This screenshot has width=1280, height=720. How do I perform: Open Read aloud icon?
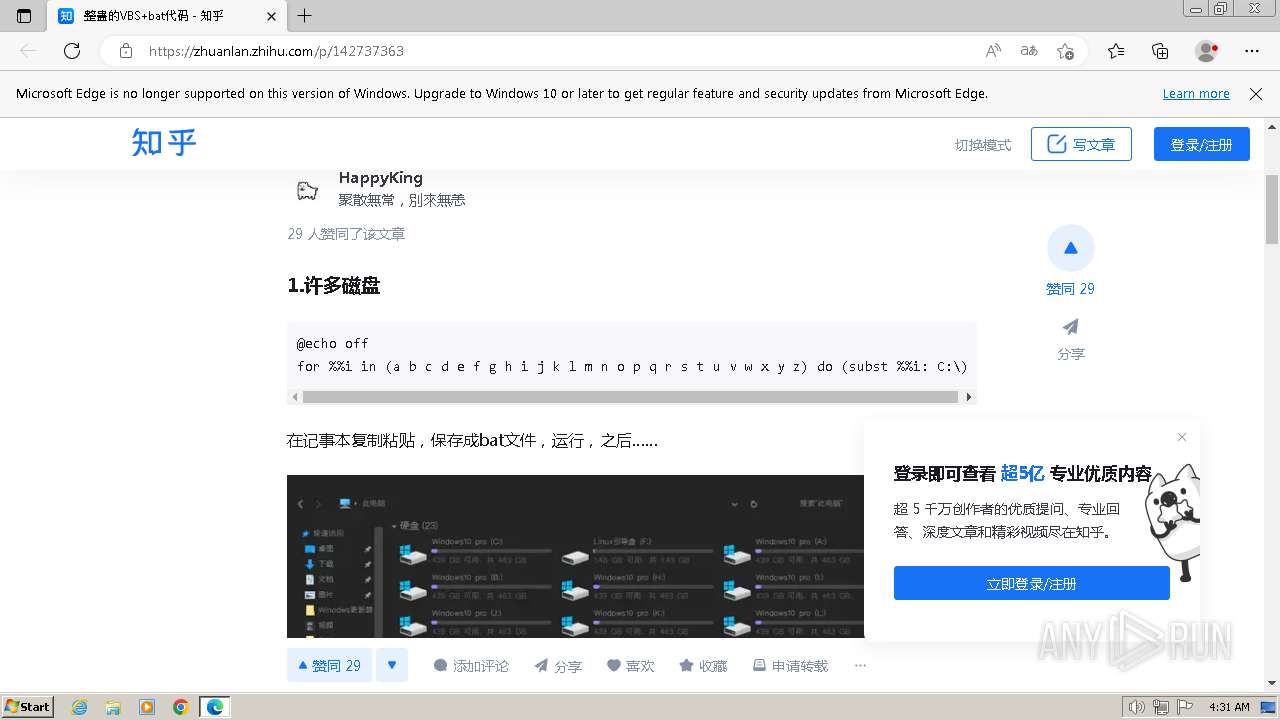[993, 51]
